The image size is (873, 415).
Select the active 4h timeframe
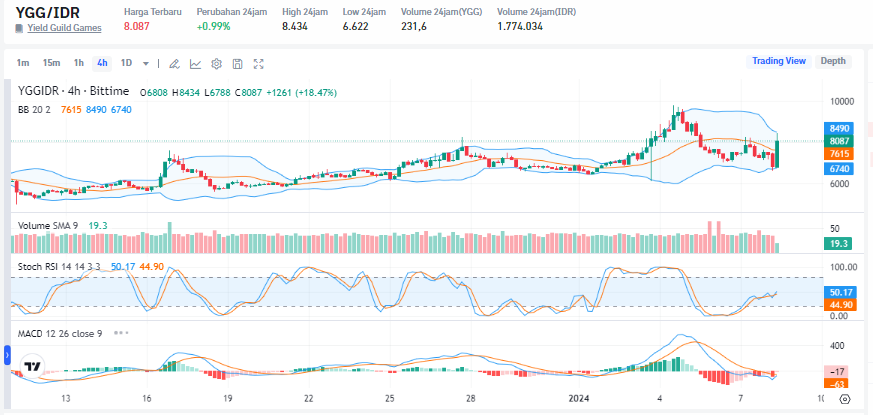click(x=102, y=63)
